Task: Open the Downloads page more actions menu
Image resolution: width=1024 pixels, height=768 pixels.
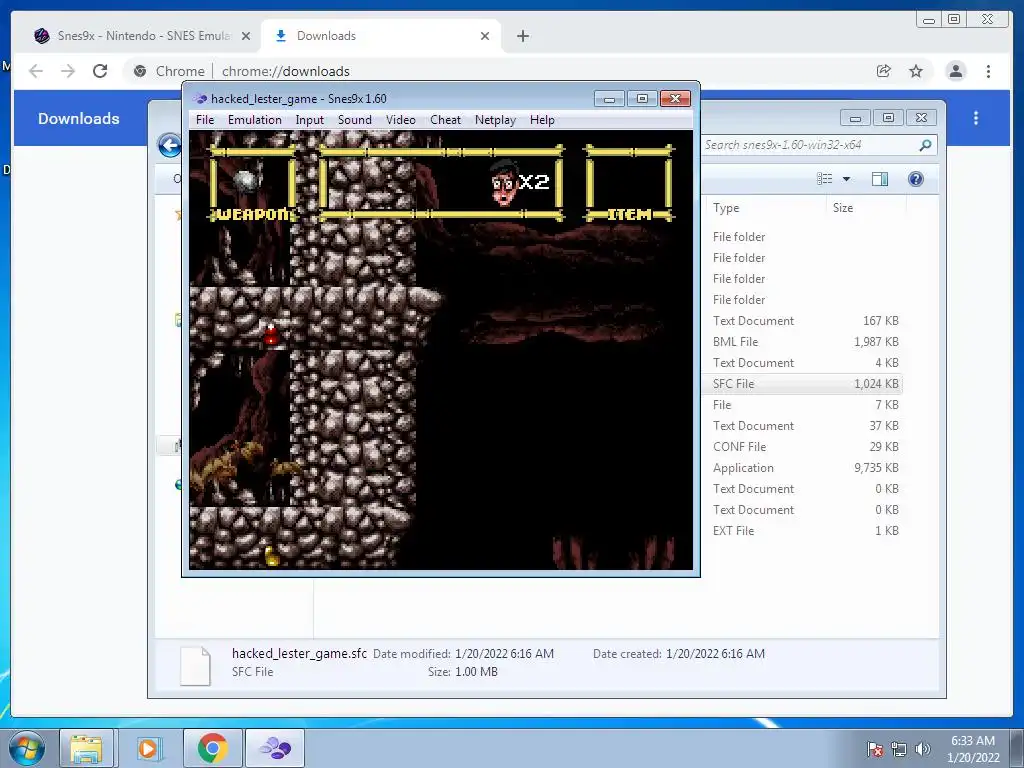Action: pos(976,118)
